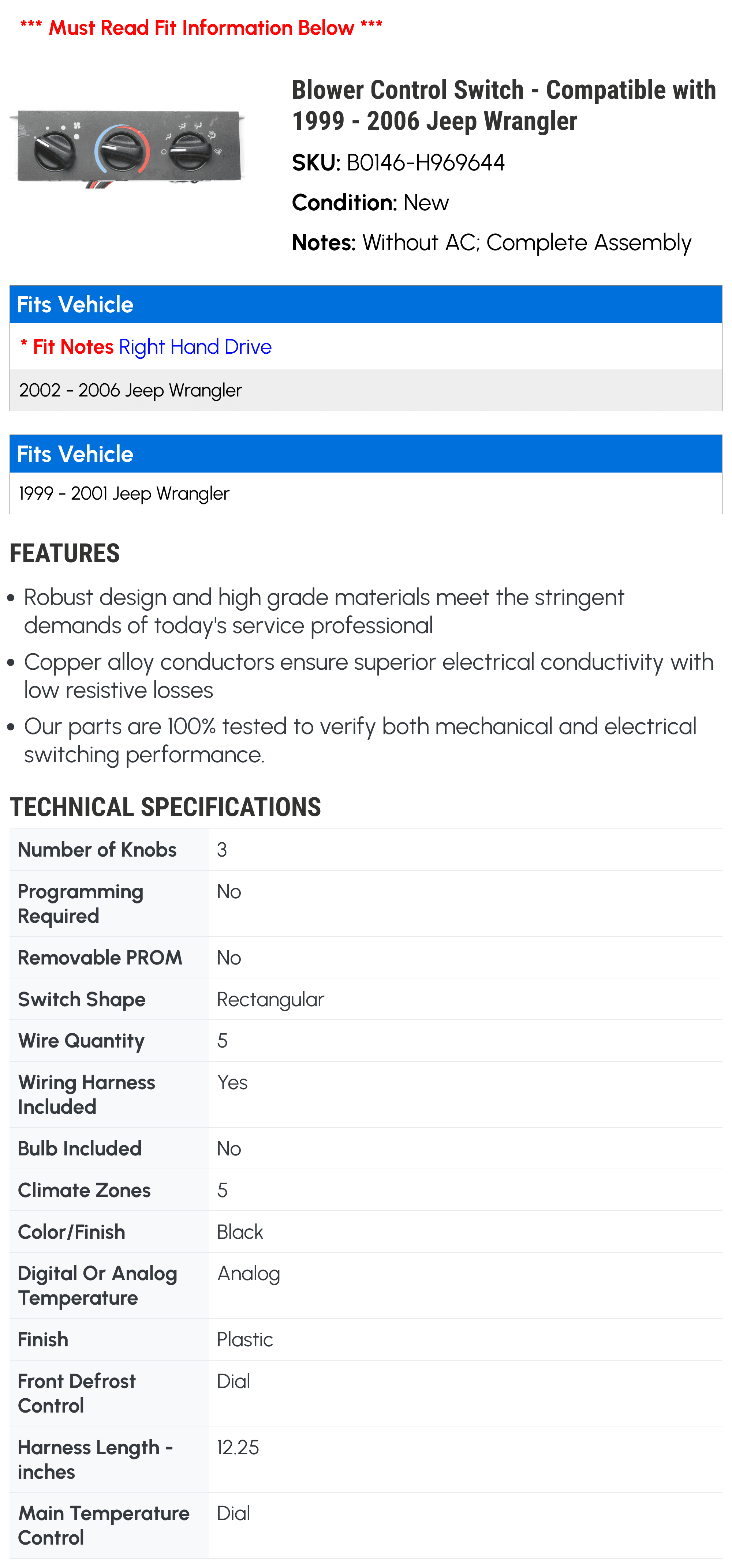The height and width of the screenshot is (1568, 732).
Task: Click the Wiring Harness Included row
Action: [x=366, y=1094]
